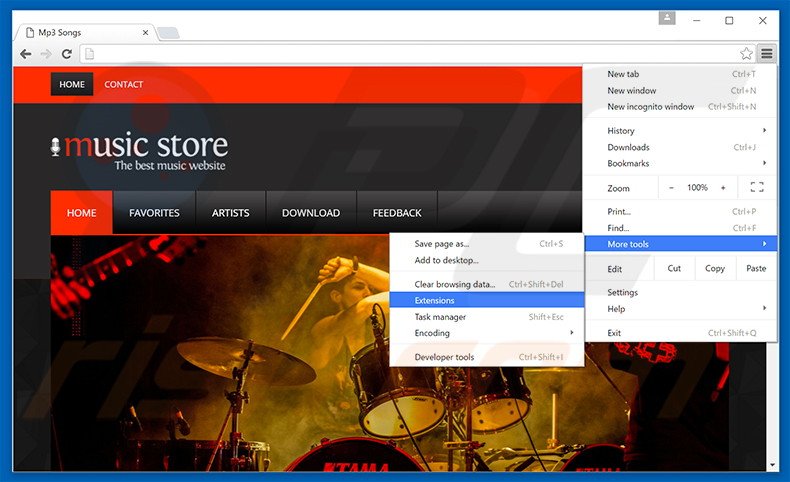Click the browser back arrow
The height and width of the screenshot is (482, 790).
(26, 54)
